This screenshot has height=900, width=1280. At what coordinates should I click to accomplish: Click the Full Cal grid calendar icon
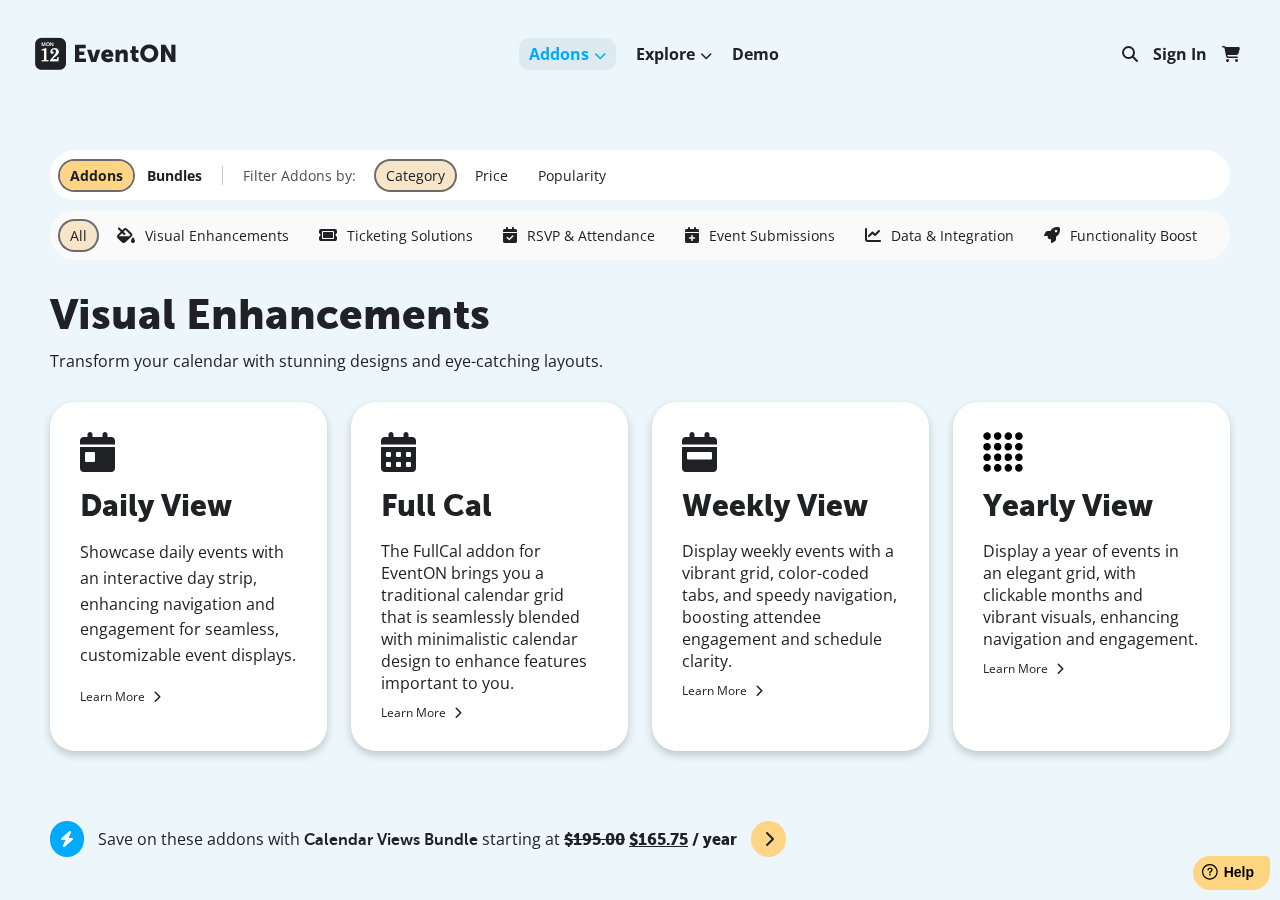pyautogui.click(x=398, y=452)
